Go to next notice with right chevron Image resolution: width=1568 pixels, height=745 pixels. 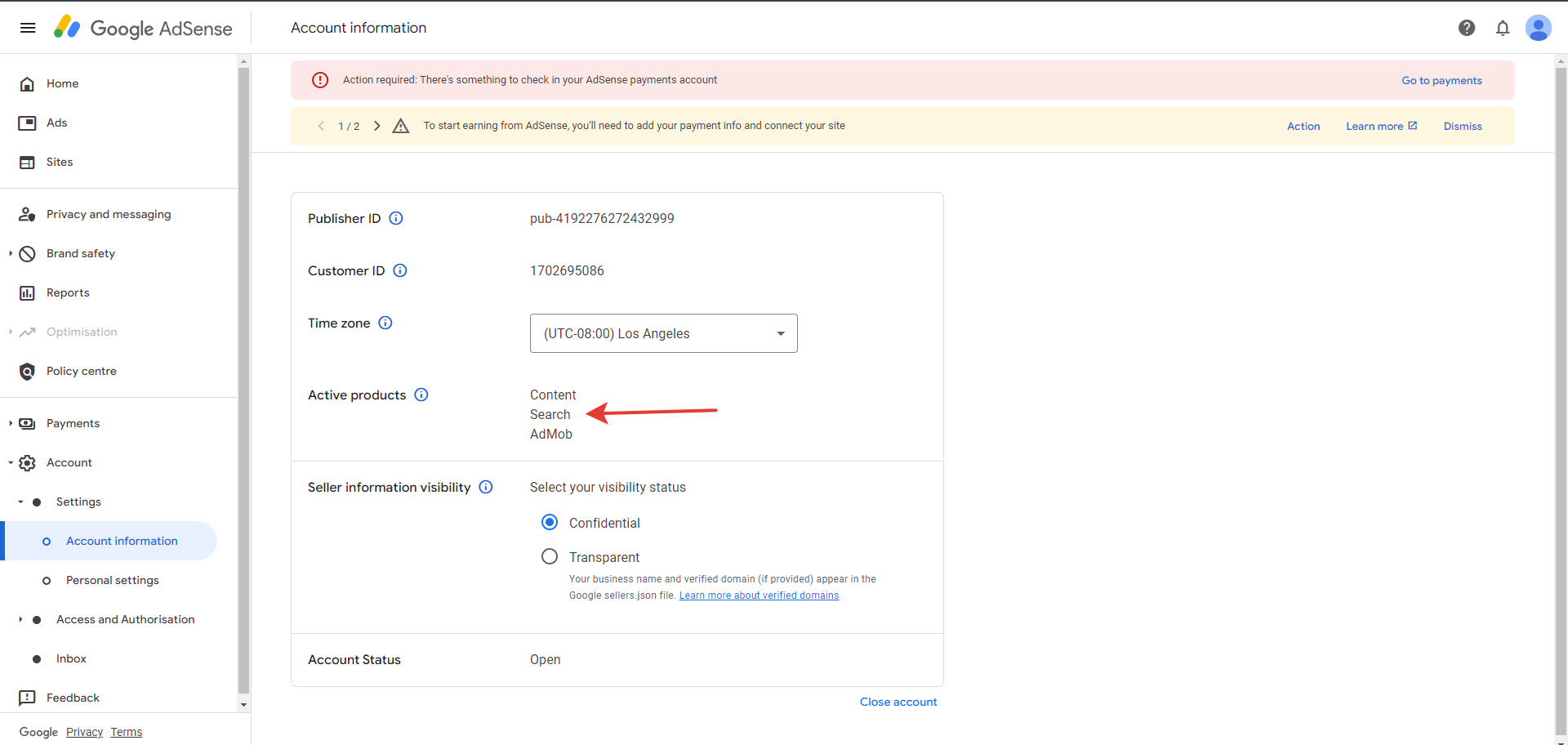376,126
